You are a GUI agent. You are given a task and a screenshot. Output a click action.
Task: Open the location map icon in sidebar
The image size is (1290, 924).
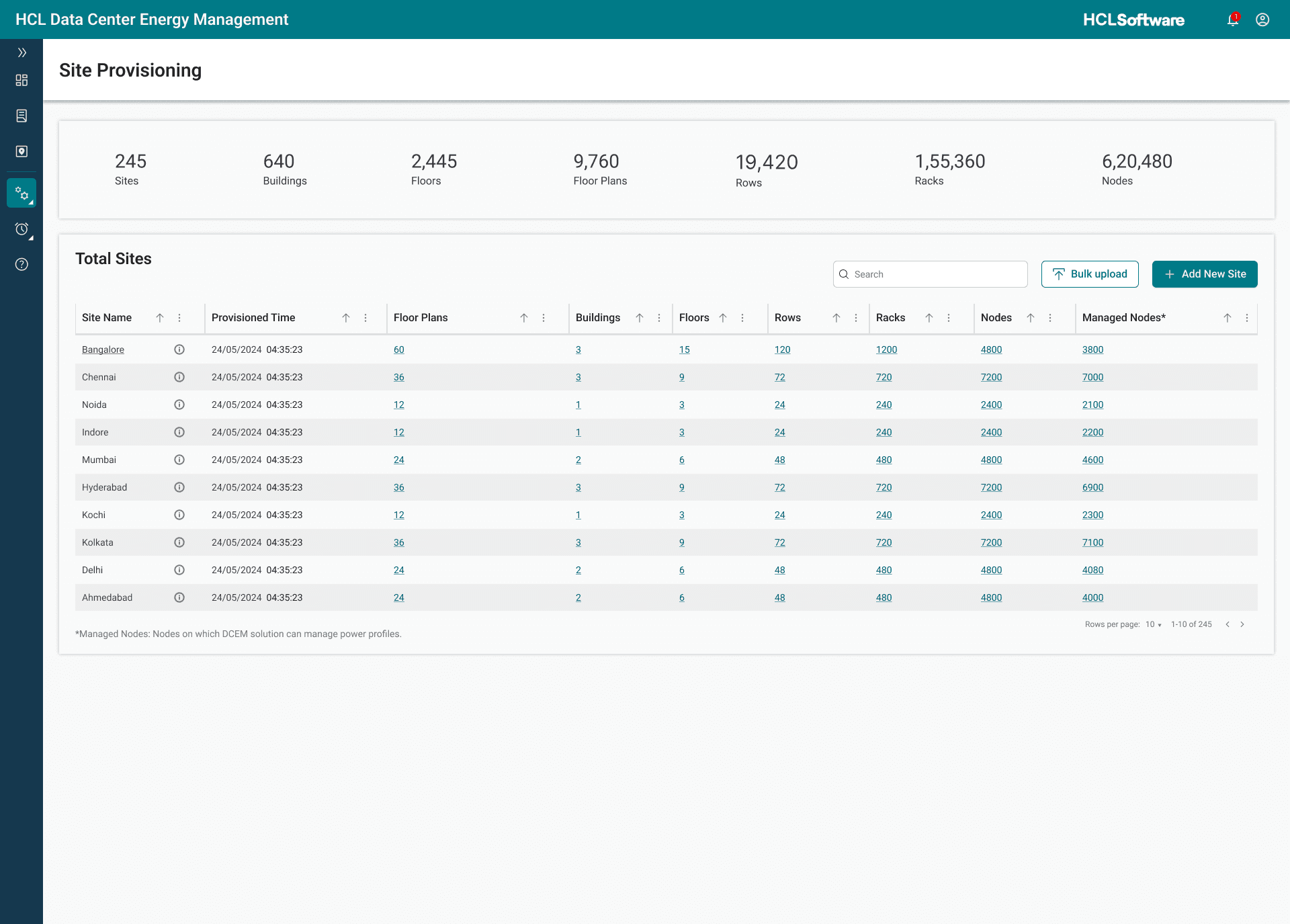click(x=21, y=151)
